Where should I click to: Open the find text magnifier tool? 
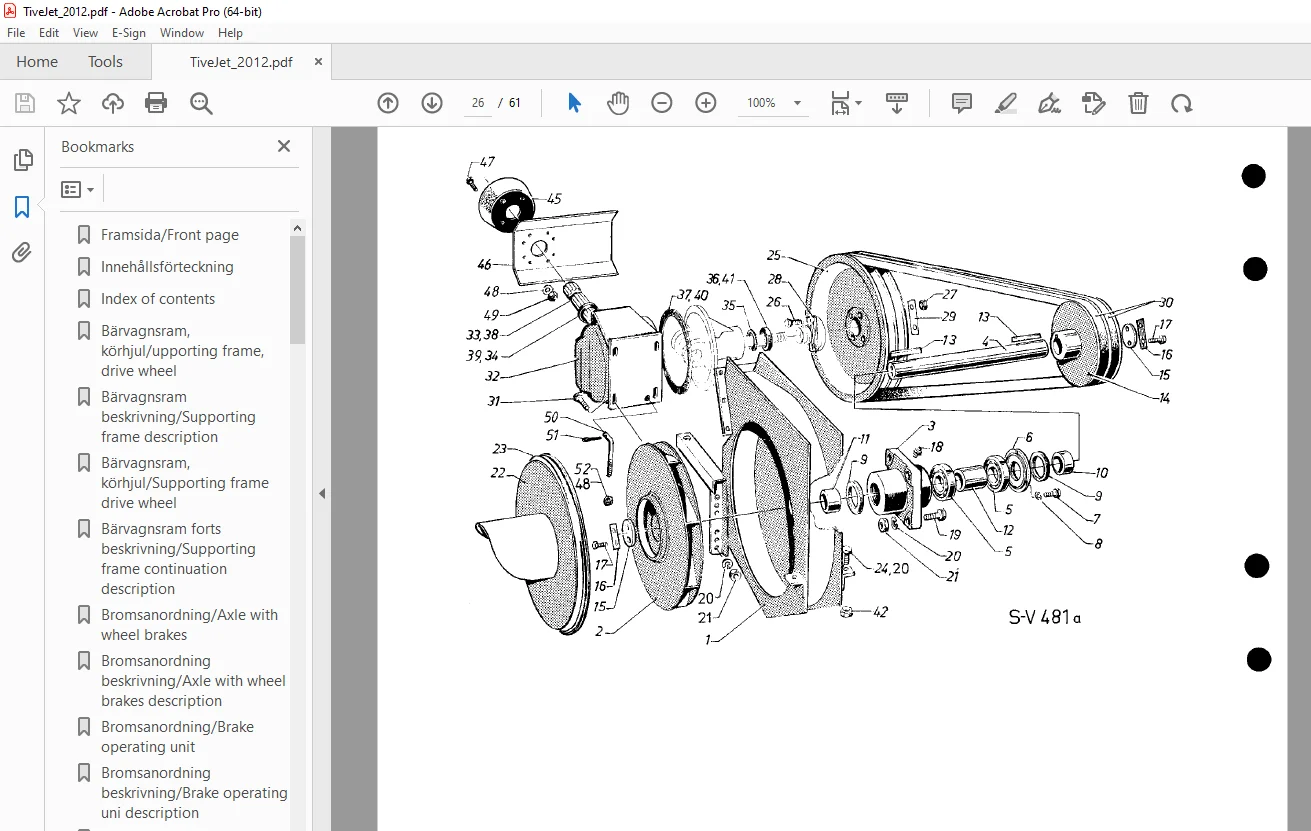(201, 103)
